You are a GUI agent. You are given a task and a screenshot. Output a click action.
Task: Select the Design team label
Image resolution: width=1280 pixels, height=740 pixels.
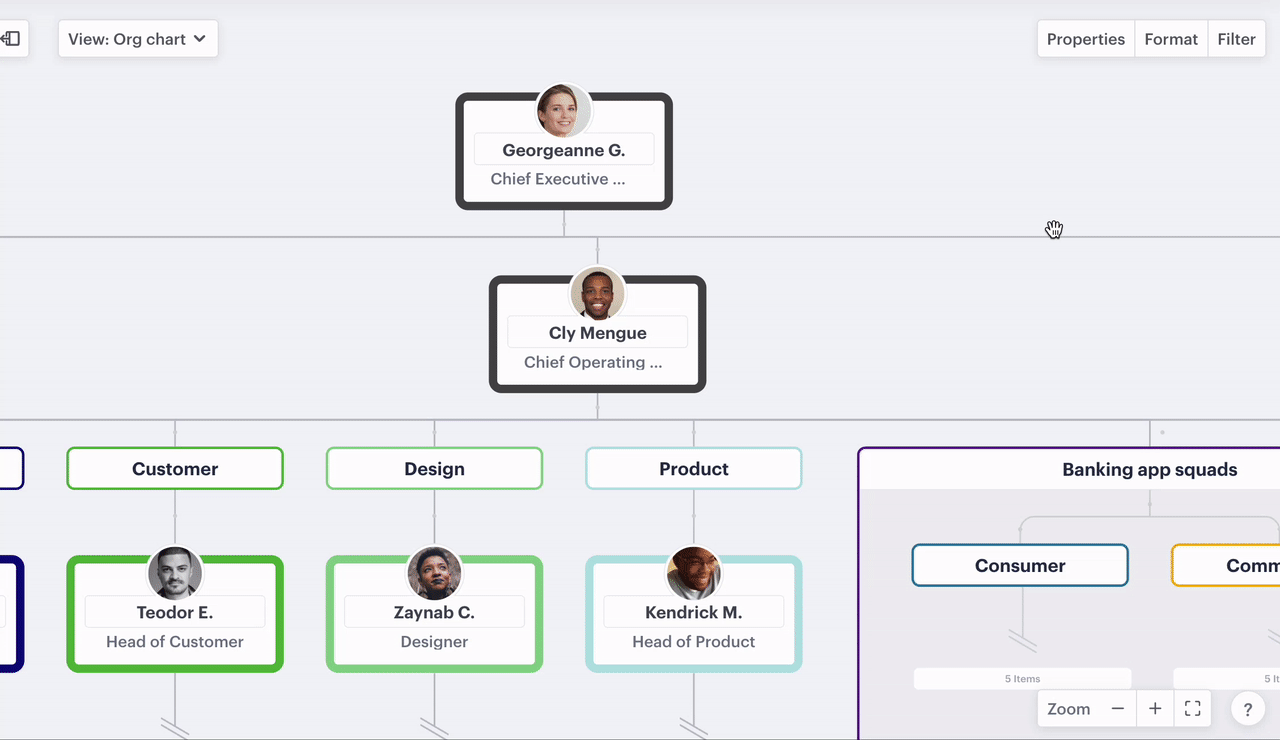433,468
